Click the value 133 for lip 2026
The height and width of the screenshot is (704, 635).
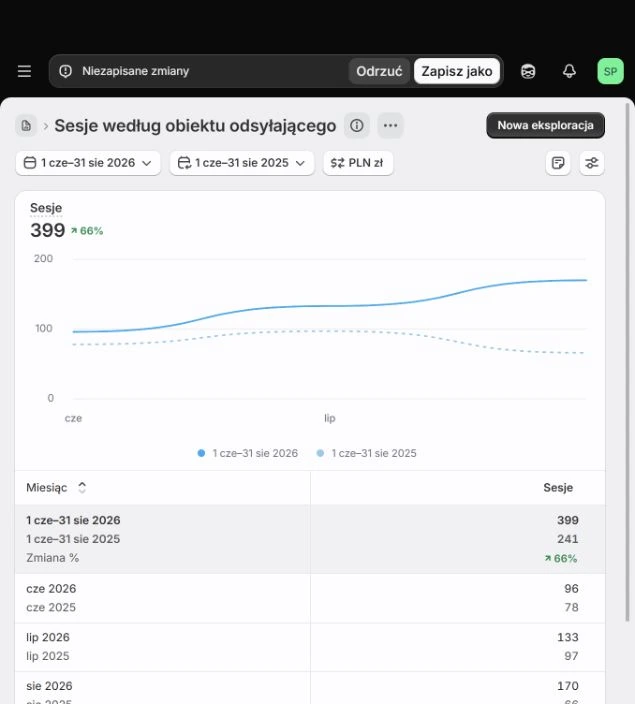568,637
